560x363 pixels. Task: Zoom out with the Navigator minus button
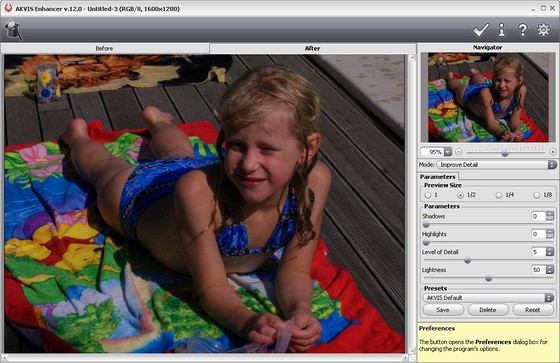click(459, 152)
